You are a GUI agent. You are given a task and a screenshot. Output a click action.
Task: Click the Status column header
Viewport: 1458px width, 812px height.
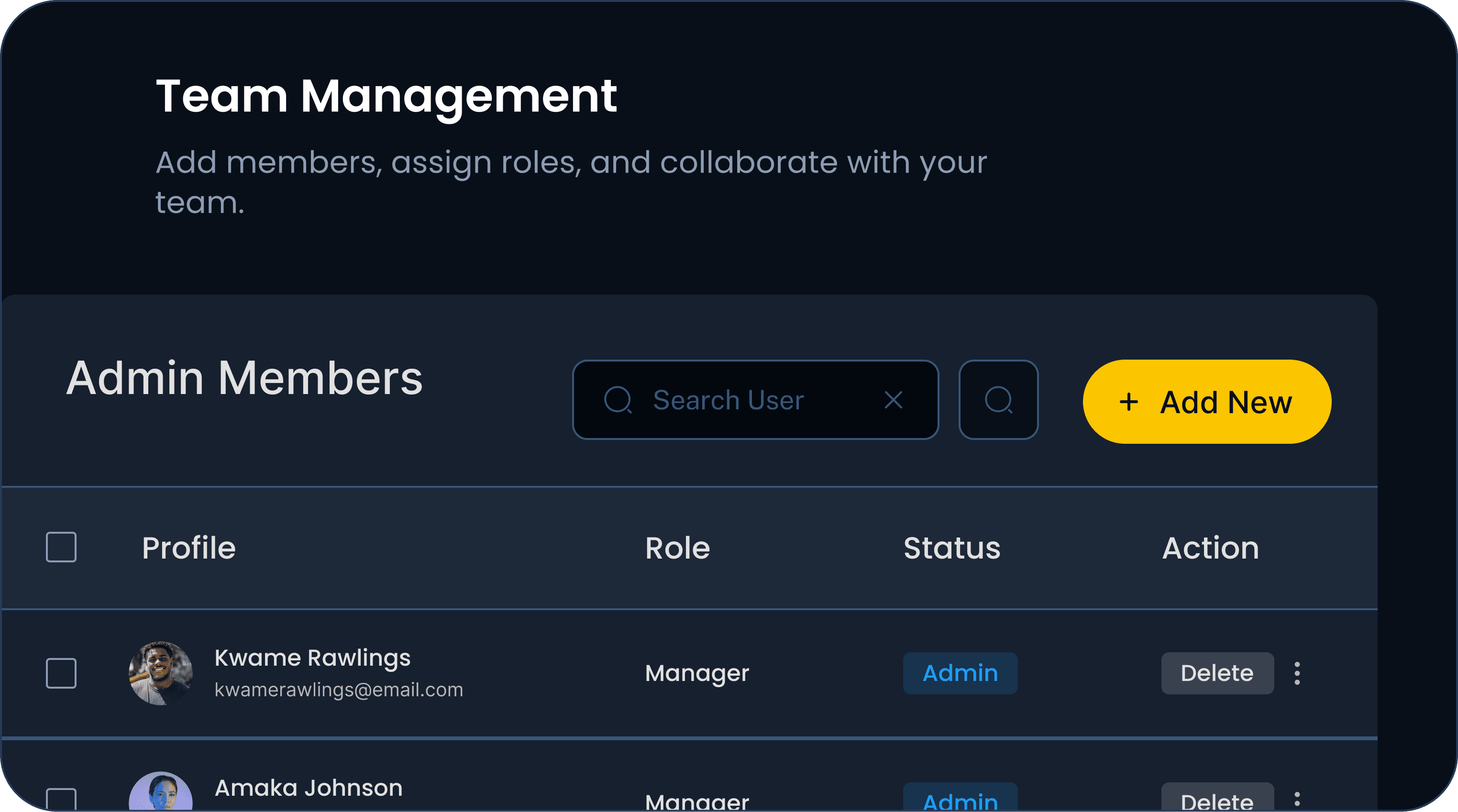coord(952,548)
